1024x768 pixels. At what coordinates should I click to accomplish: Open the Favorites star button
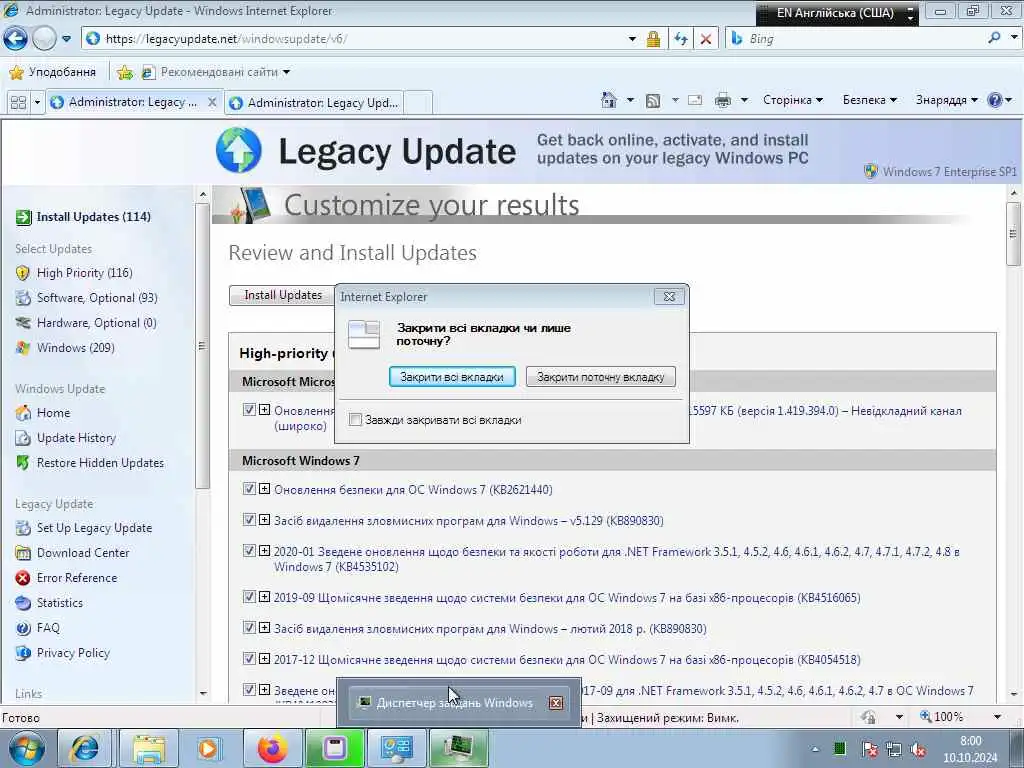pos(52,72)
